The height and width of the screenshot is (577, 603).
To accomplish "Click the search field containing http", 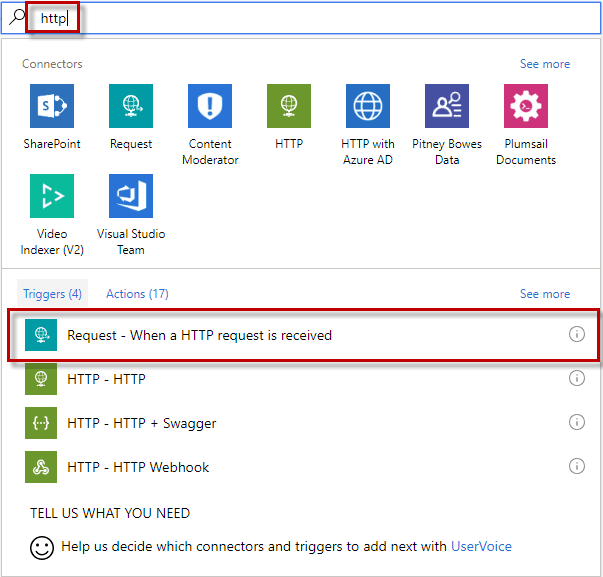I will [x=301, y=18].
